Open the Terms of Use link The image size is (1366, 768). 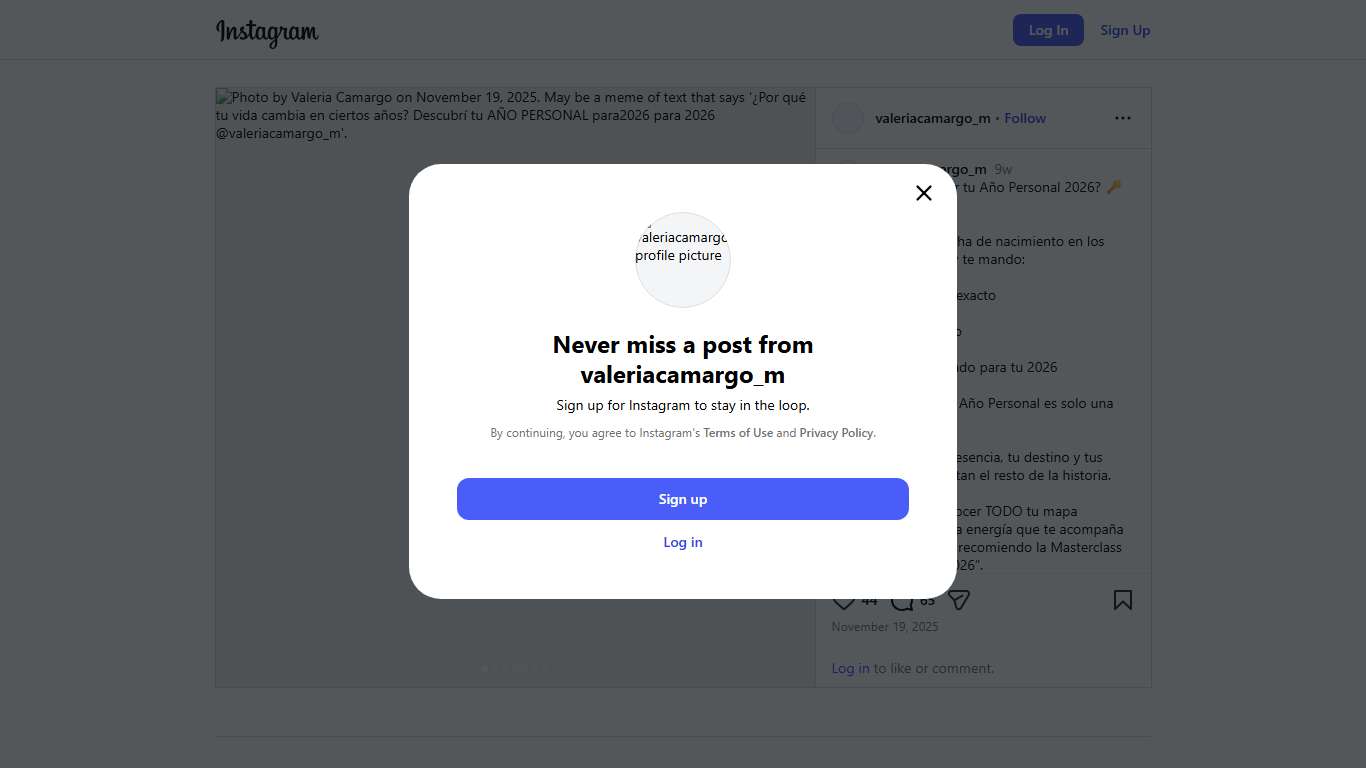[x=738, y=433]
